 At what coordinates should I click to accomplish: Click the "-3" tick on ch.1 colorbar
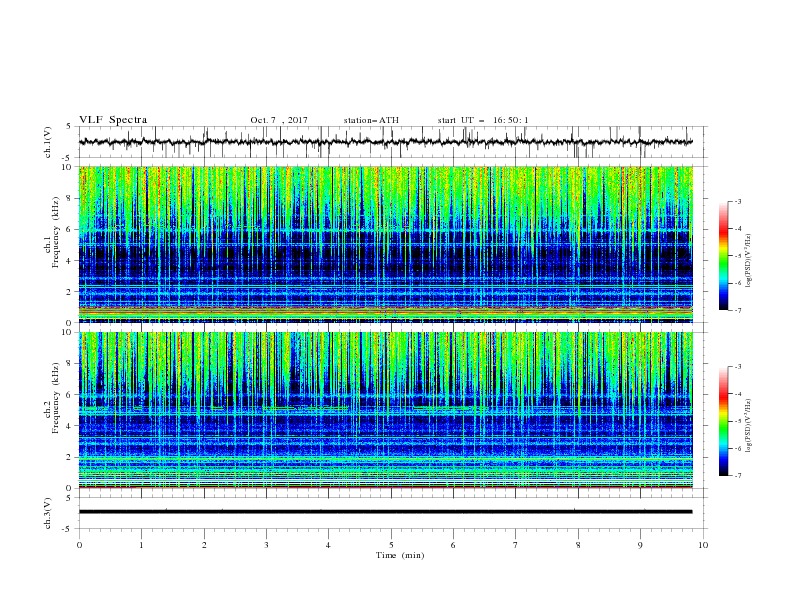[737, 201]
